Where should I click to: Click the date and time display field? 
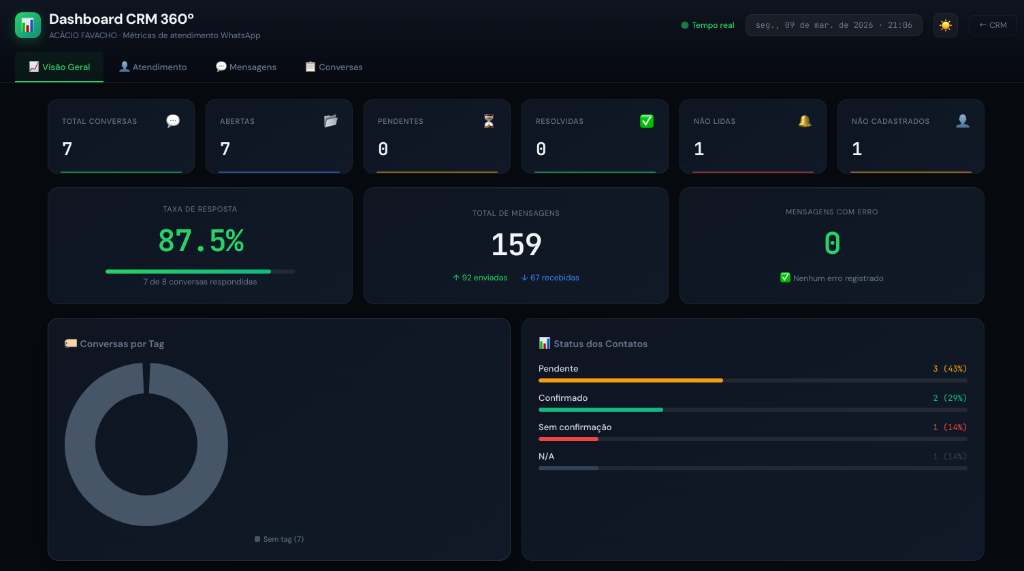[x=833, y=25]
